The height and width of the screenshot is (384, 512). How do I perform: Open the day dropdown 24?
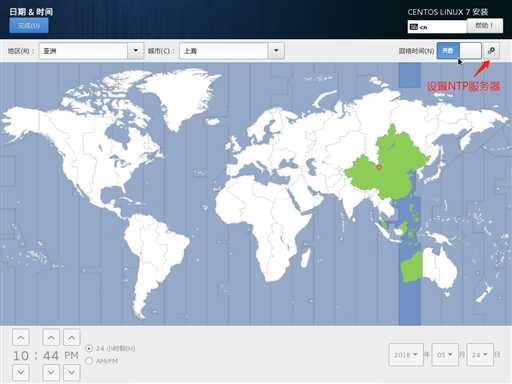(x=480, y=355)
